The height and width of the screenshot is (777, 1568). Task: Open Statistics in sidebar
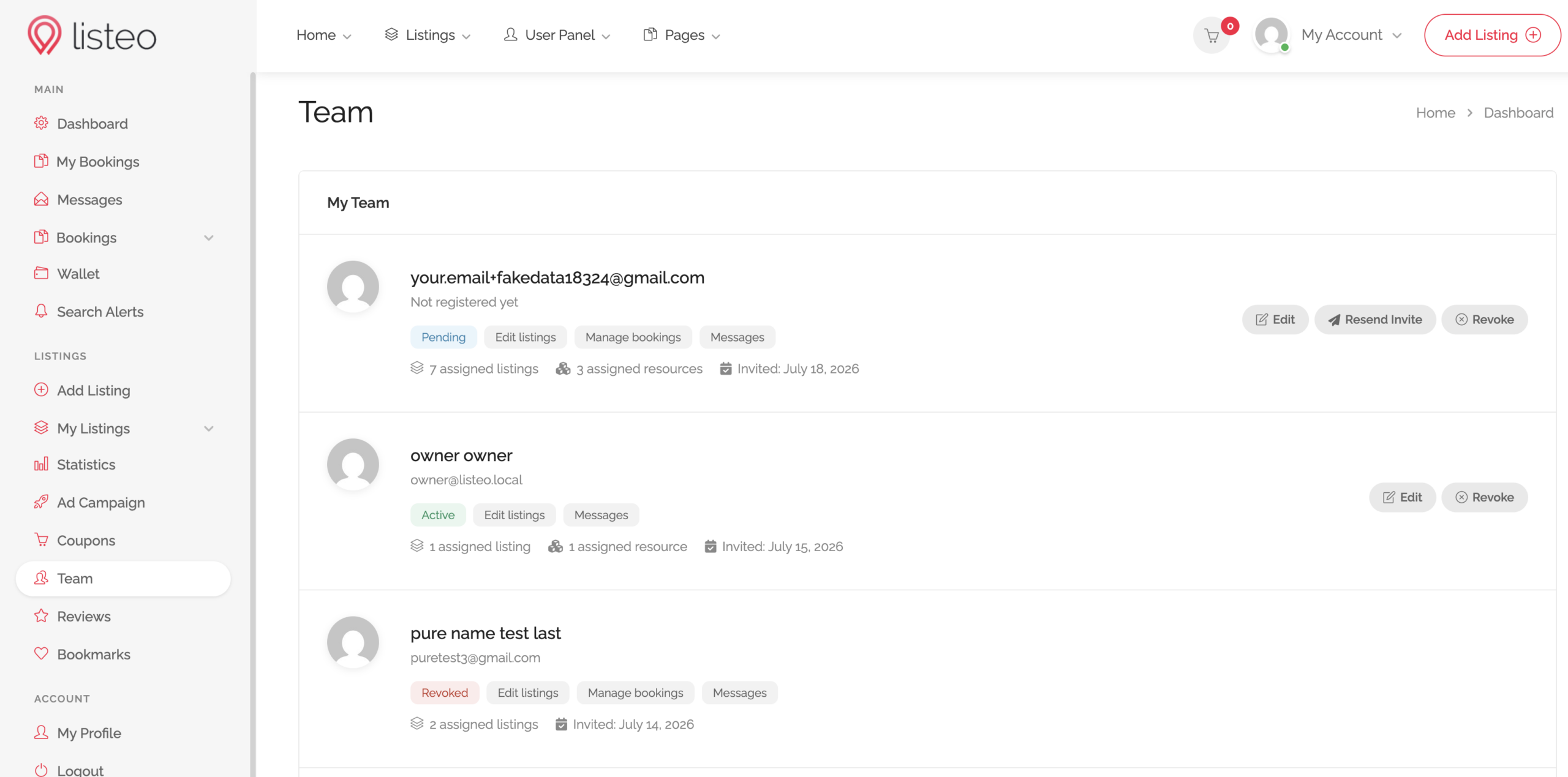[x=86, y=465]
